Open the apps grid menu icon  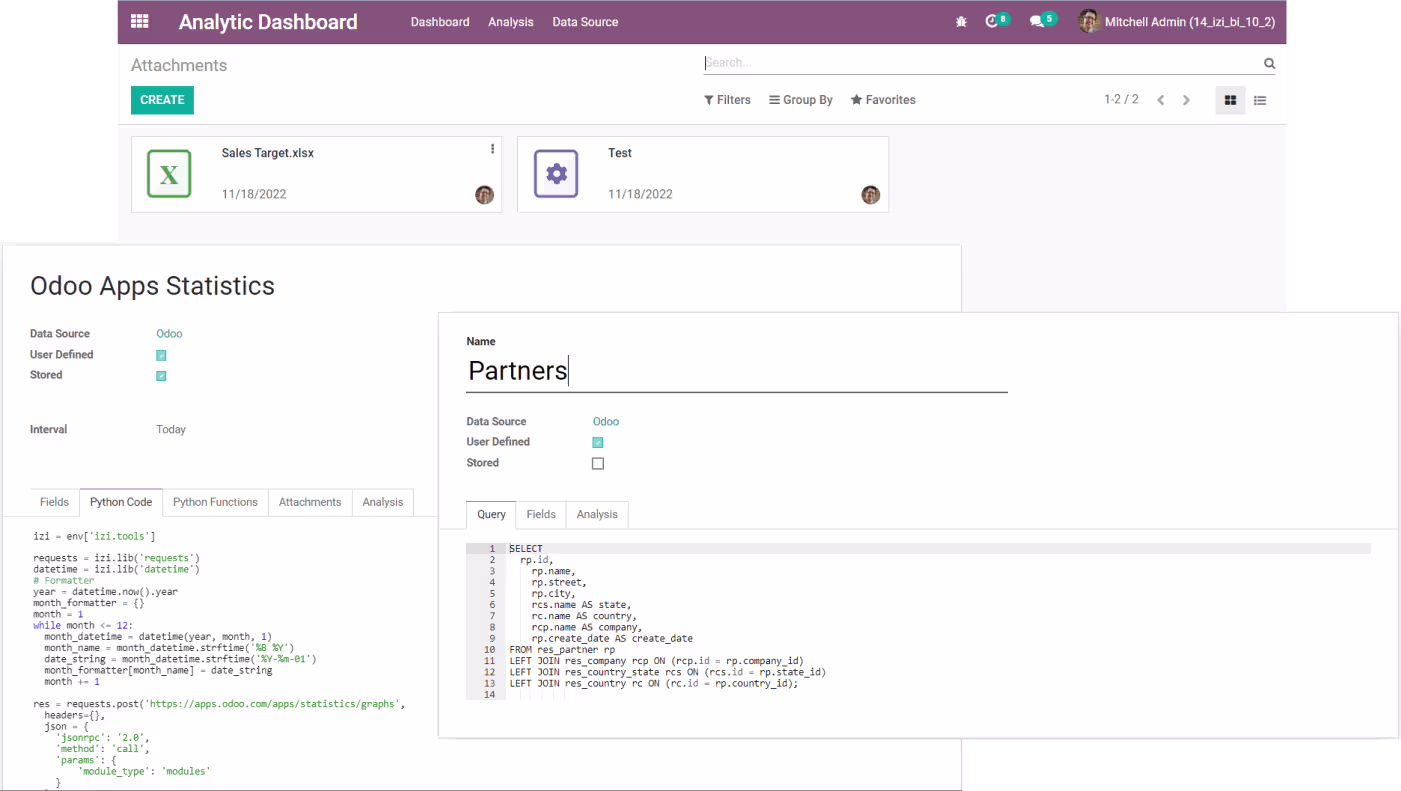coord(140,21)
